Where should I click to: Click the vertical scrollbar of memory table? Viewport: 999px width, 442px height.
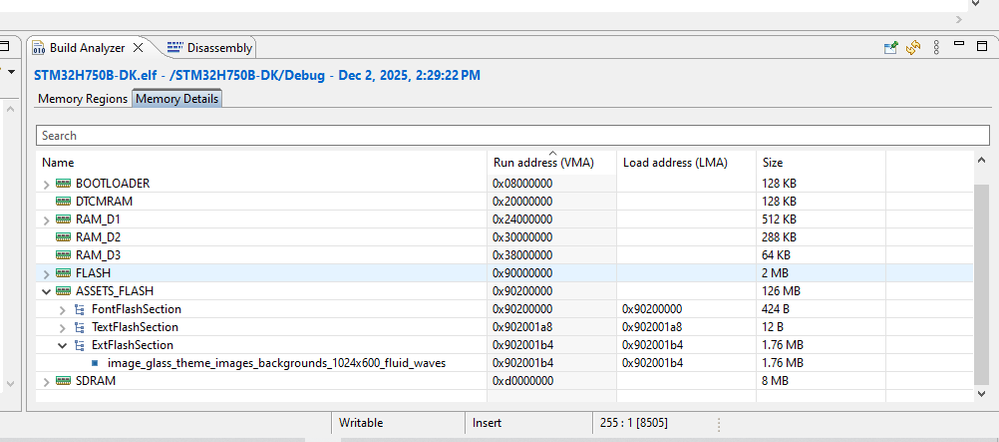tap(981, 280)
